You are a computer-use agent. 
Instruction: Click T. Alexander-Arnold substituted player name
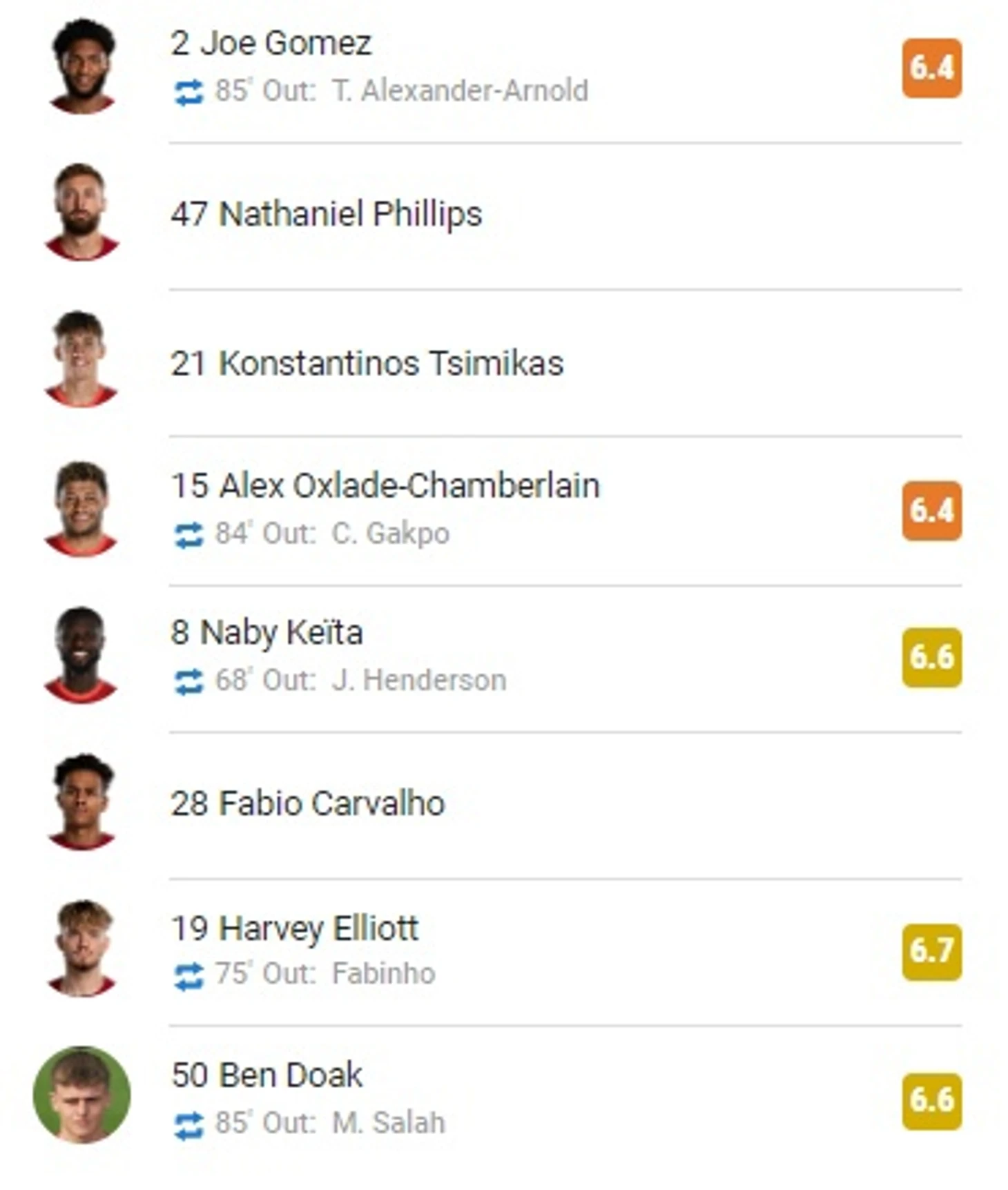click(x=461, y=90)
